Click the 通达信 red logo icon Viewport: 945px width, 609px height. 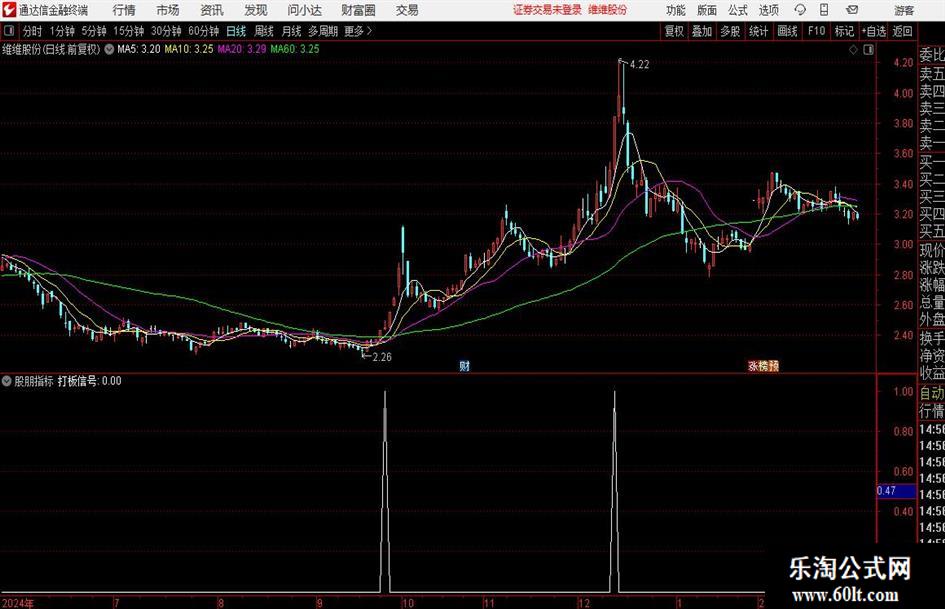click(x=9, y=10)
